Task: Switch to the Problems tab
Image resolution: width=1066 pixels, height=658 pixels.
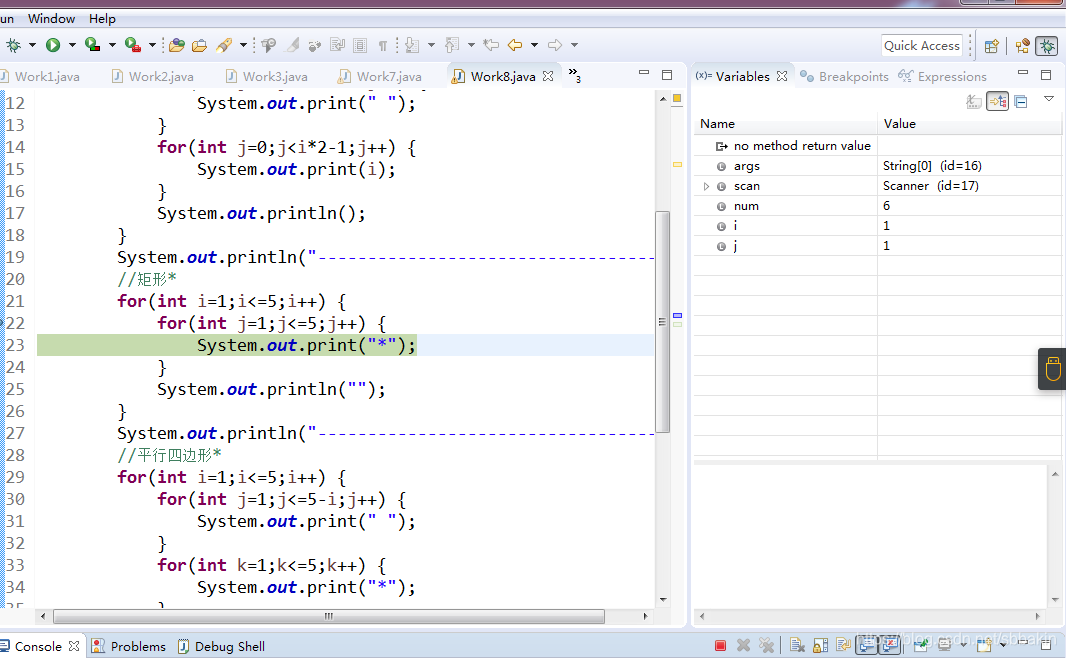Action: click(129, 646)
